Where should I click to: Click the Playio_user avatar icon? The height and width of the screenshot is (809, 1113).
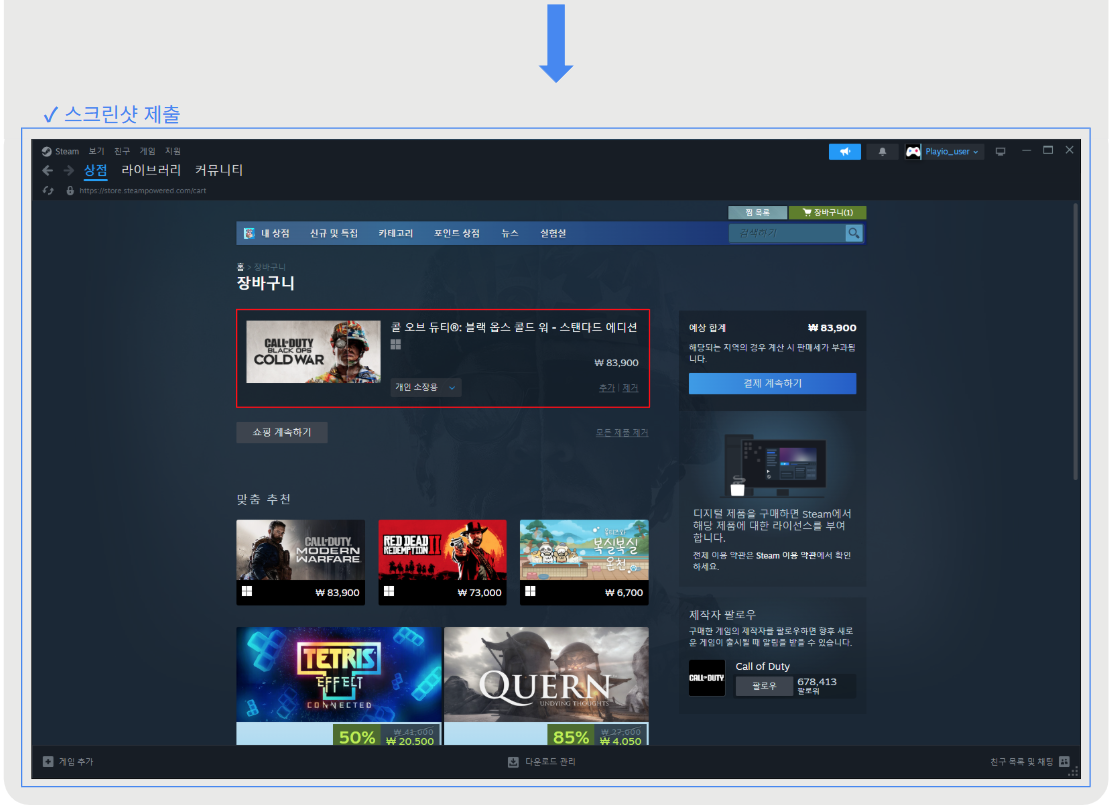pyautogui.click(x=913, y=152)
